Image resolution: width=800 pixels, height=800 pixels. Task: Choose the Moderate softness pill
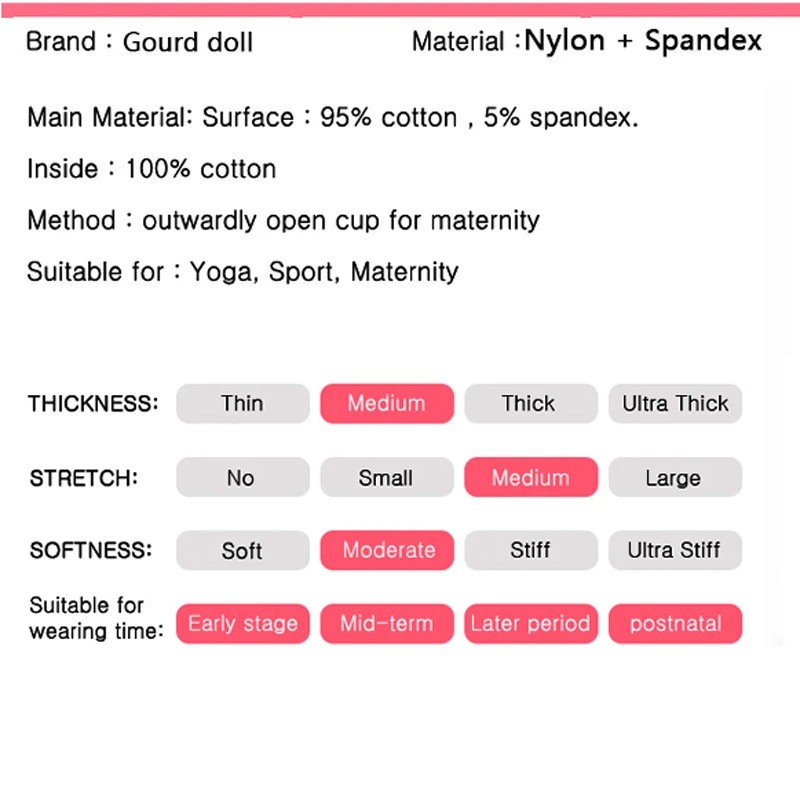tap(387, 551)
